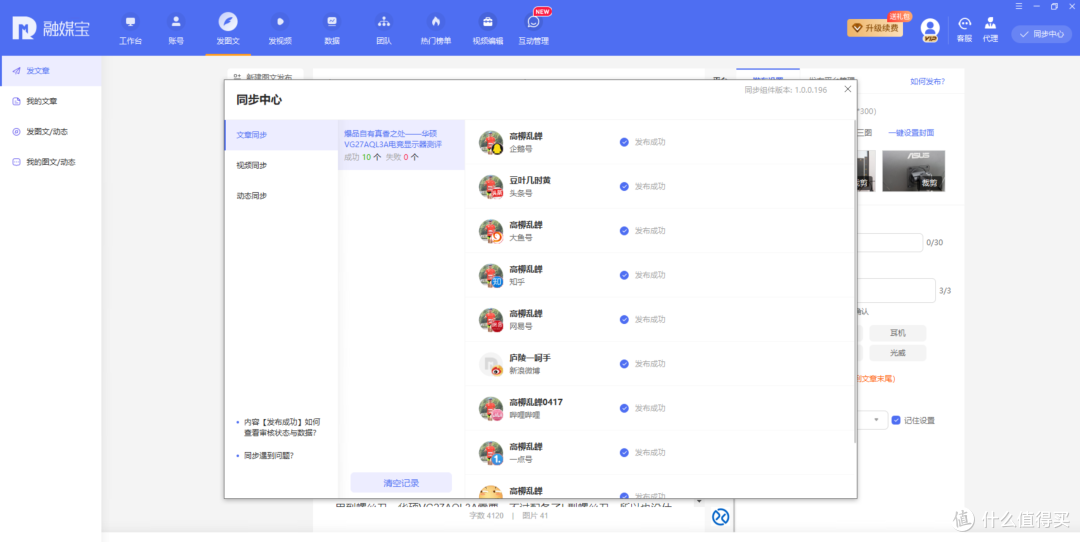Open the 账号 accounts icon
The width and height of the screenshot is (1080, 542).
[176, 22]
